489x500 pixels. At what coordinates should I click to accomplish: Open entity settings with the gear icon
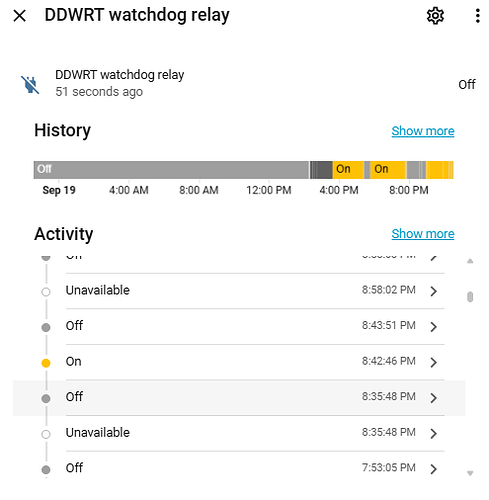[x=435, y=16]
